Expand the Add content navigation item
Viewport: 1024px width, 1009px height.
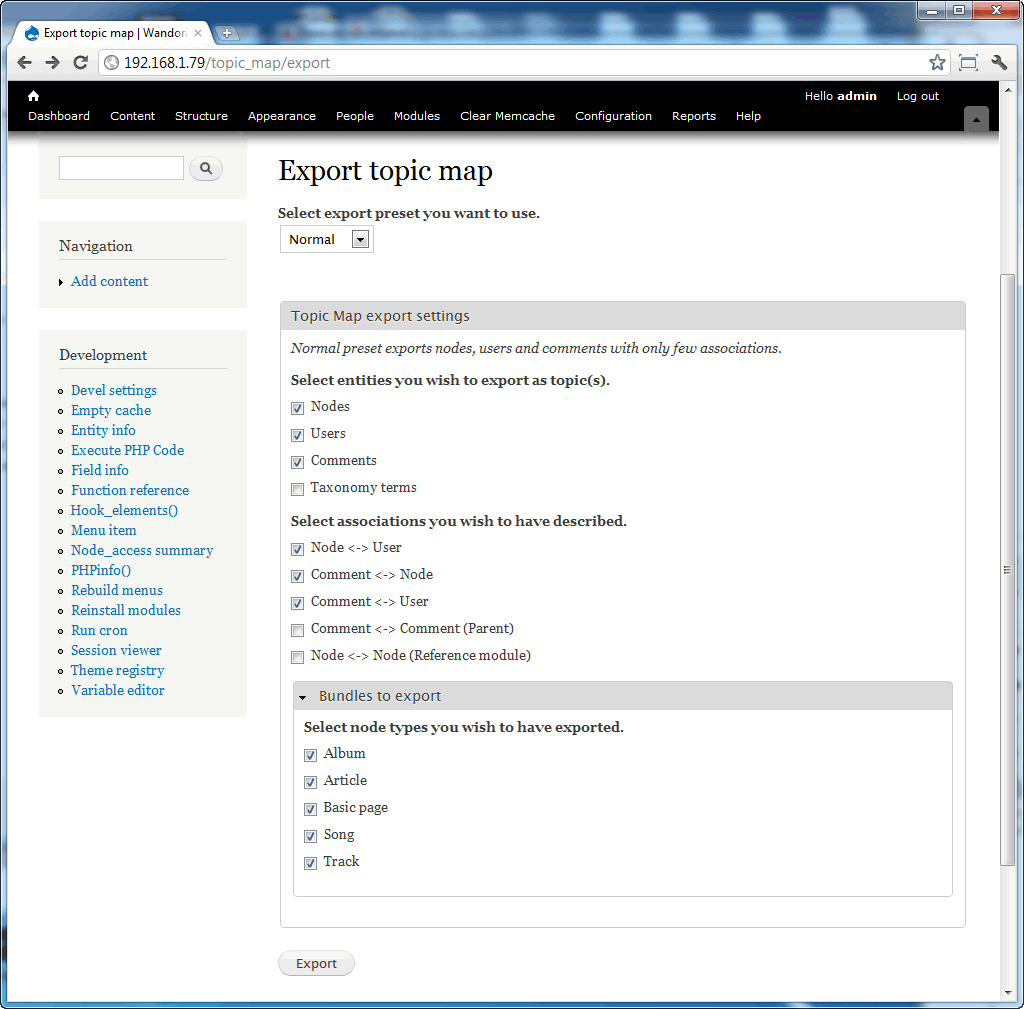click(61, 282)
